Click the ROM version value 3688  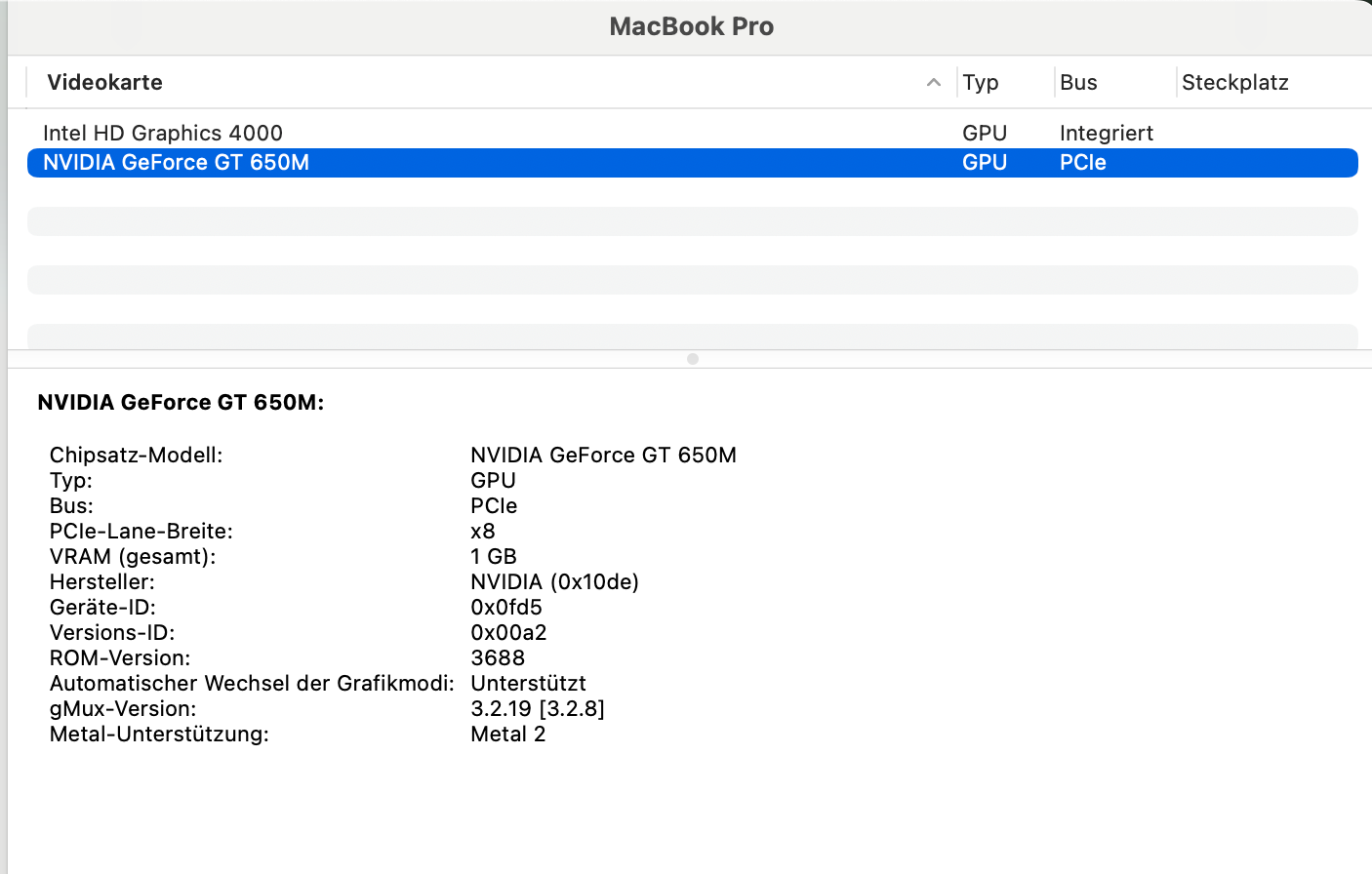pos(498,657)
